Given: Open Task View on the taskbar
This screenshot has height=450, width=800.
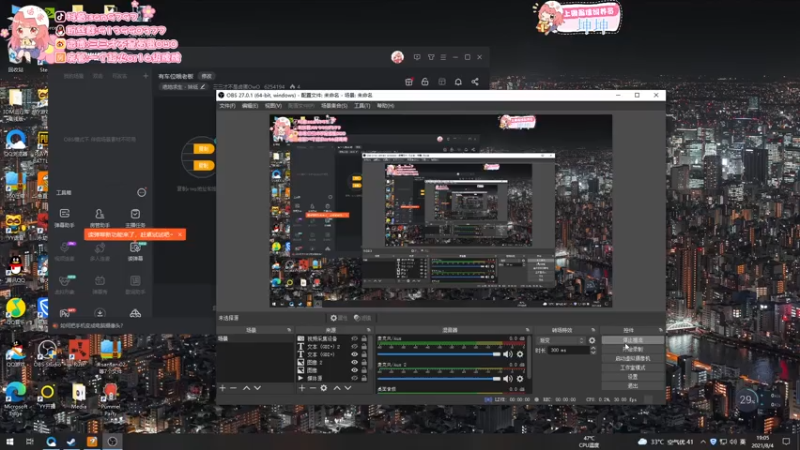Looking at the screenshot, I should [30, 441].
